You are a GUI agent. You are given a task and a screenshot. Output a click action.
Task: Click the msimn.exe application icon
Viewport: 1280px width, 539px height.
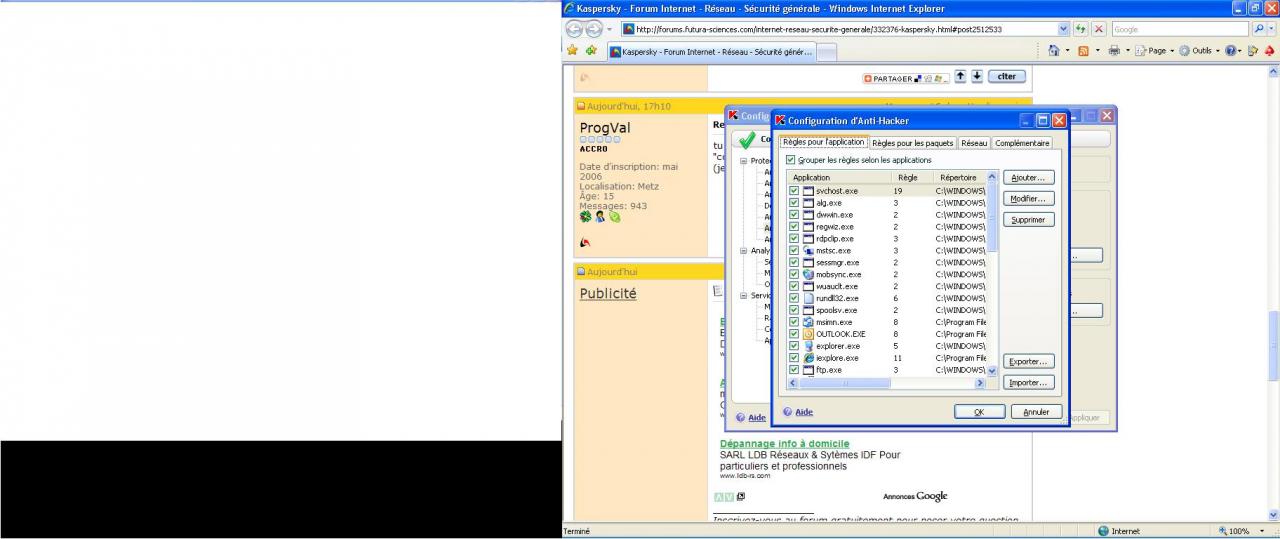coord(808,322)
